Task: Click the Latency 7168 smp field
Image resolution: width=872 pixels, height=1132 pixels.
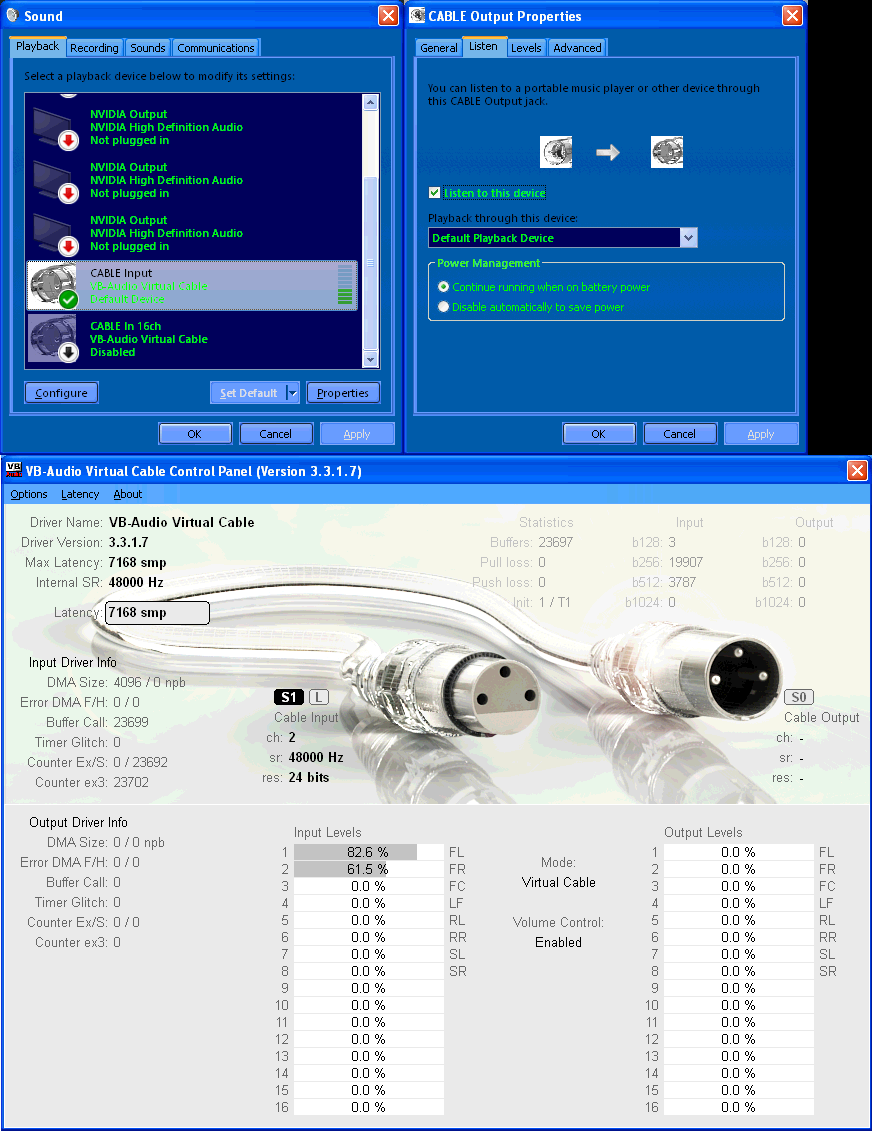Action: pos(157,612)
